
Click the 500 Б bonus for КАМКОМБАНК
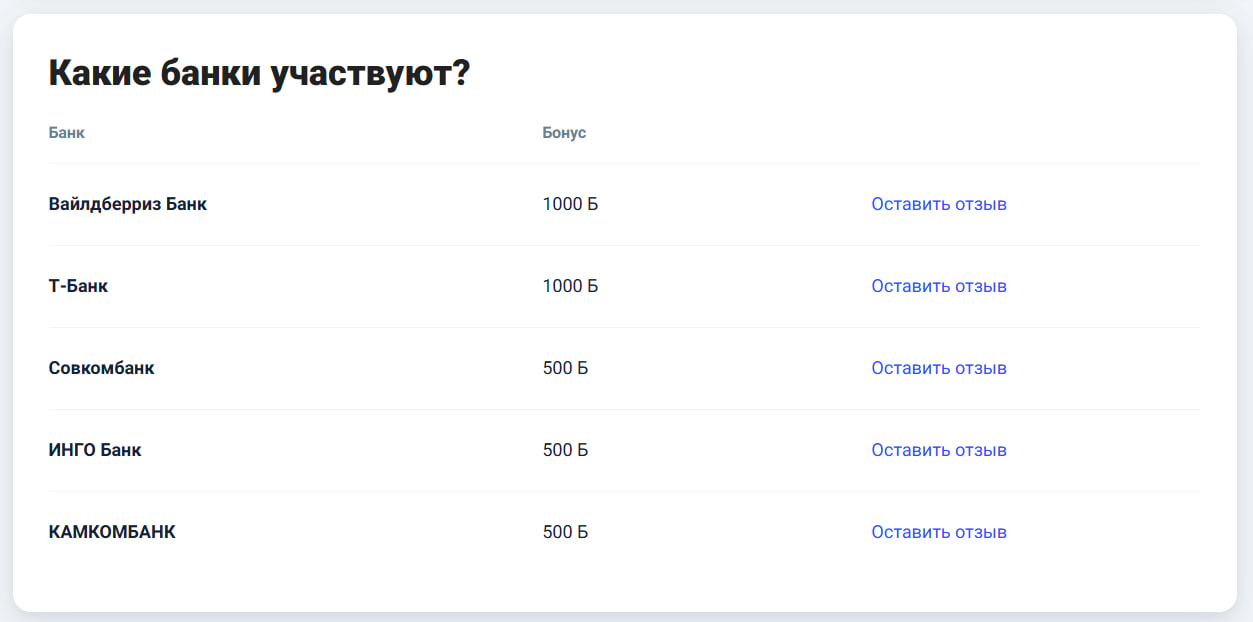565,532
